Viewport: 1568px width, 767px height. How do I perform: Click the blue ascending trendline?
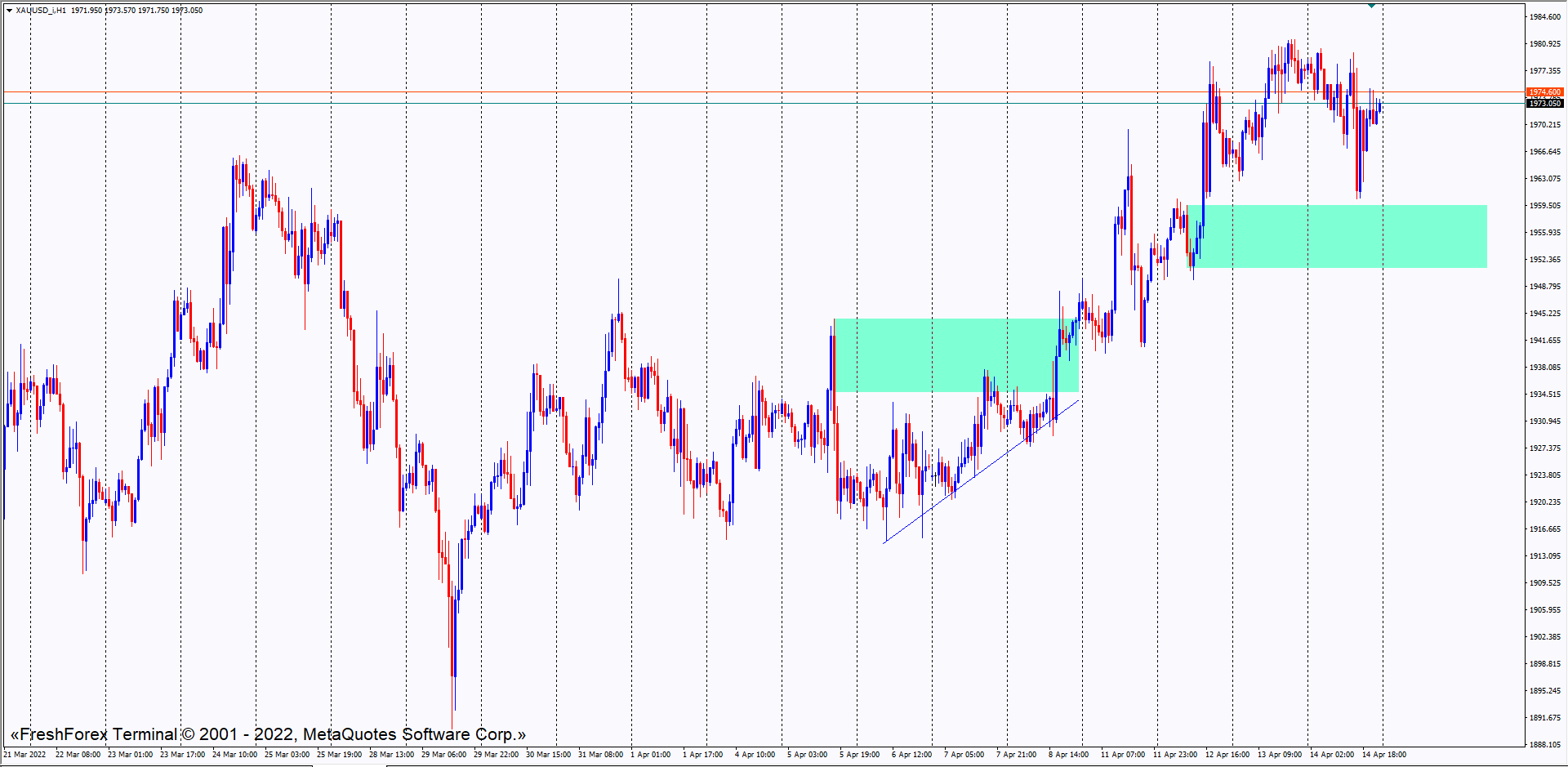(x=980, y=471)
